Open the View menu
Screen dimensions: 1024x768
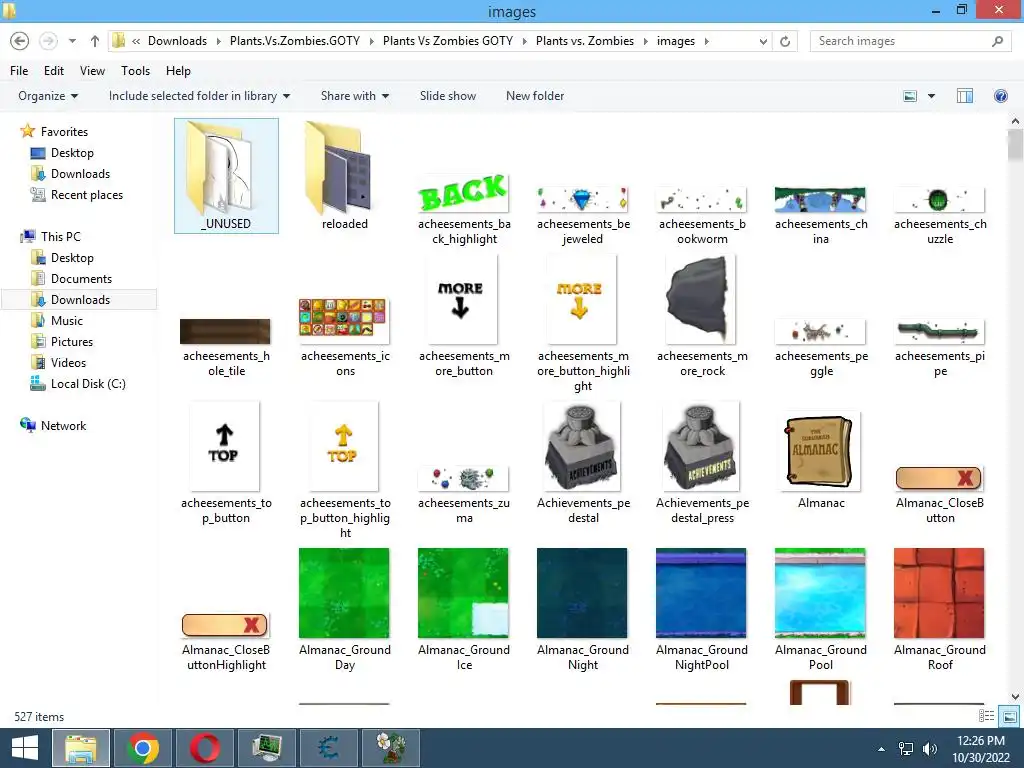92,71
